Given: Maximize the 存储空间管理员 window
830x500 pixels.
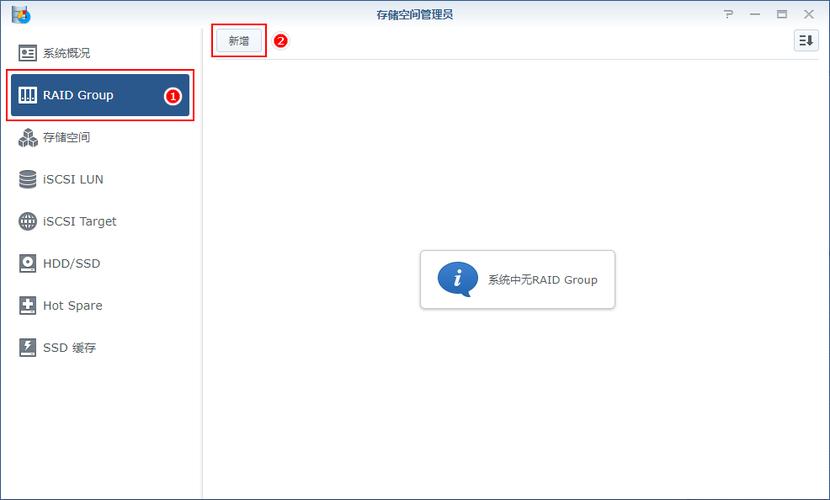Looking at the screenshot, I should [782, 14].
